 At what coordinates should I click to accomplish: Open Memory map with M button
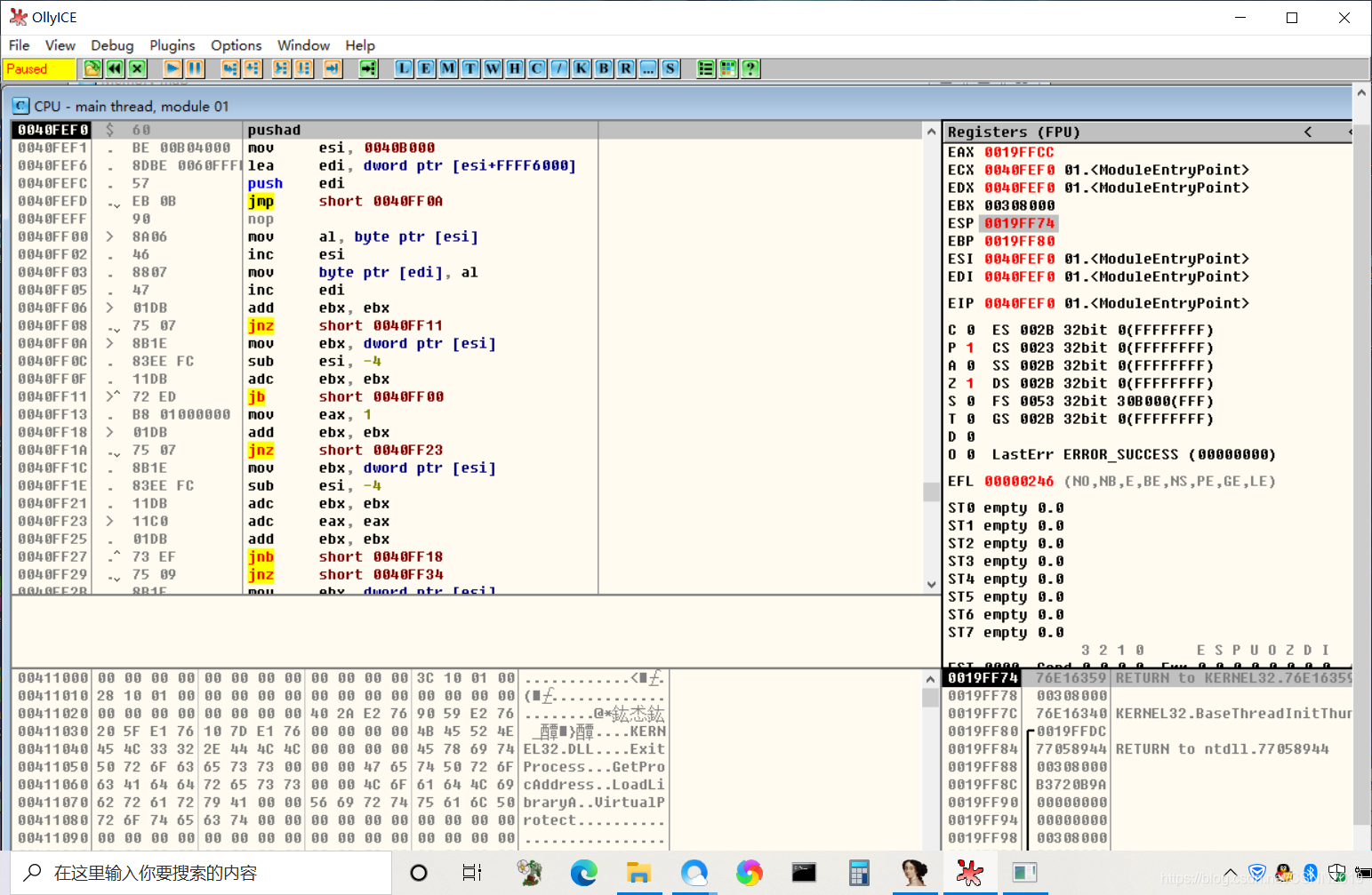click(x=448, y=68)
